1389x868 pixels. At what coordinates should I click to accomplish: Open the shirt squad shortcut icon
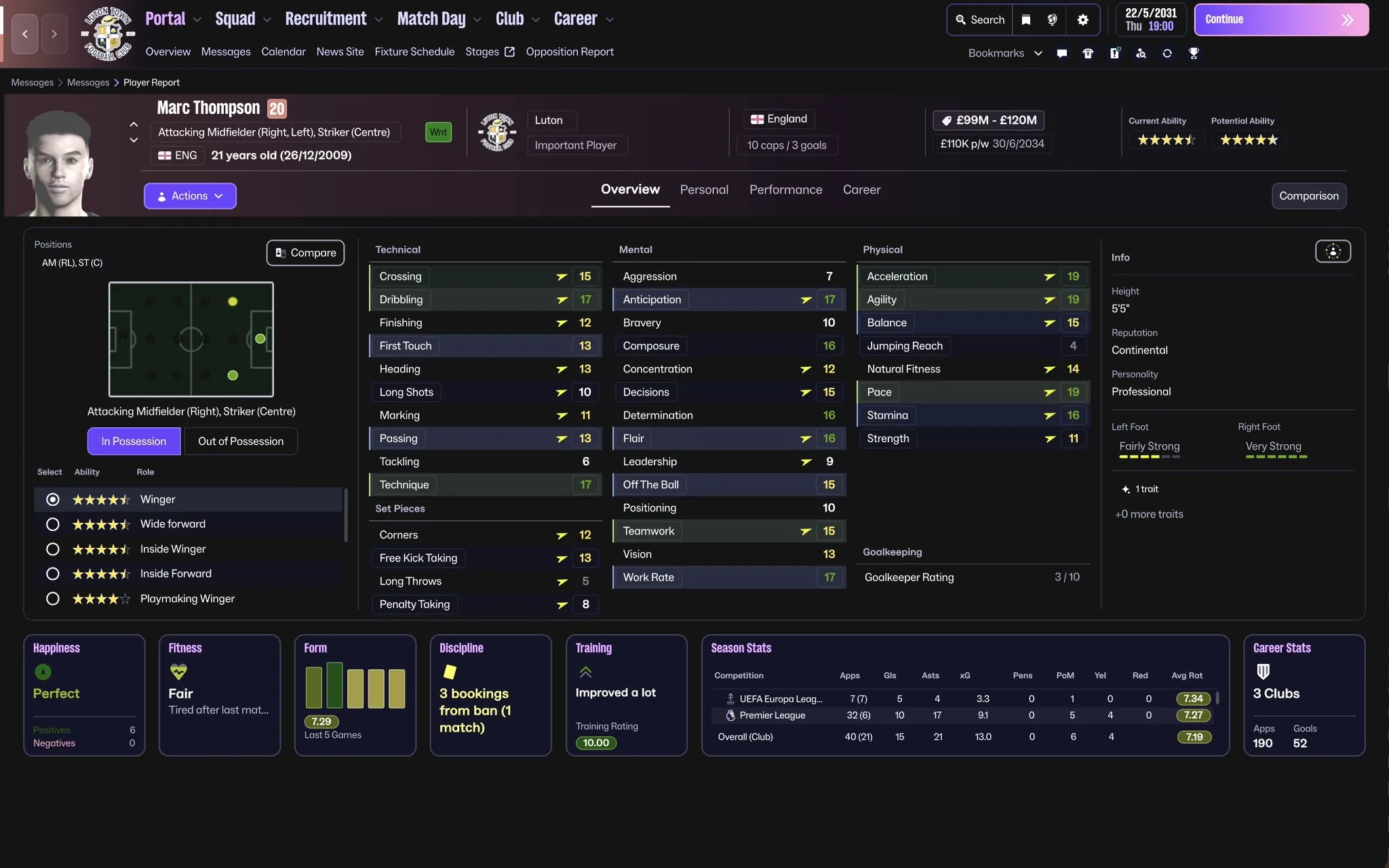pos(1088,53)
